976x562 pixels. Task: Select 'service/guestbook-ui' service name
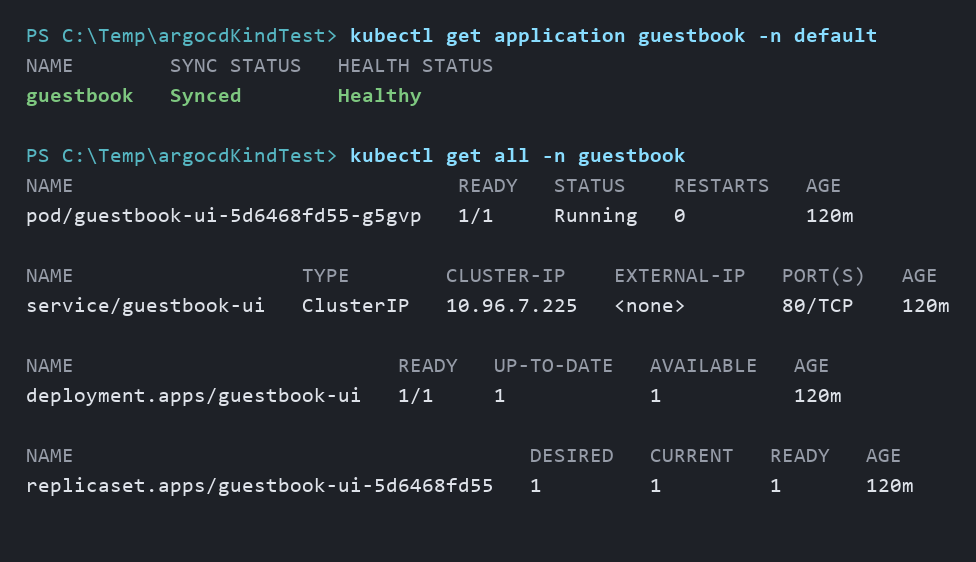(x=145, y=306)
